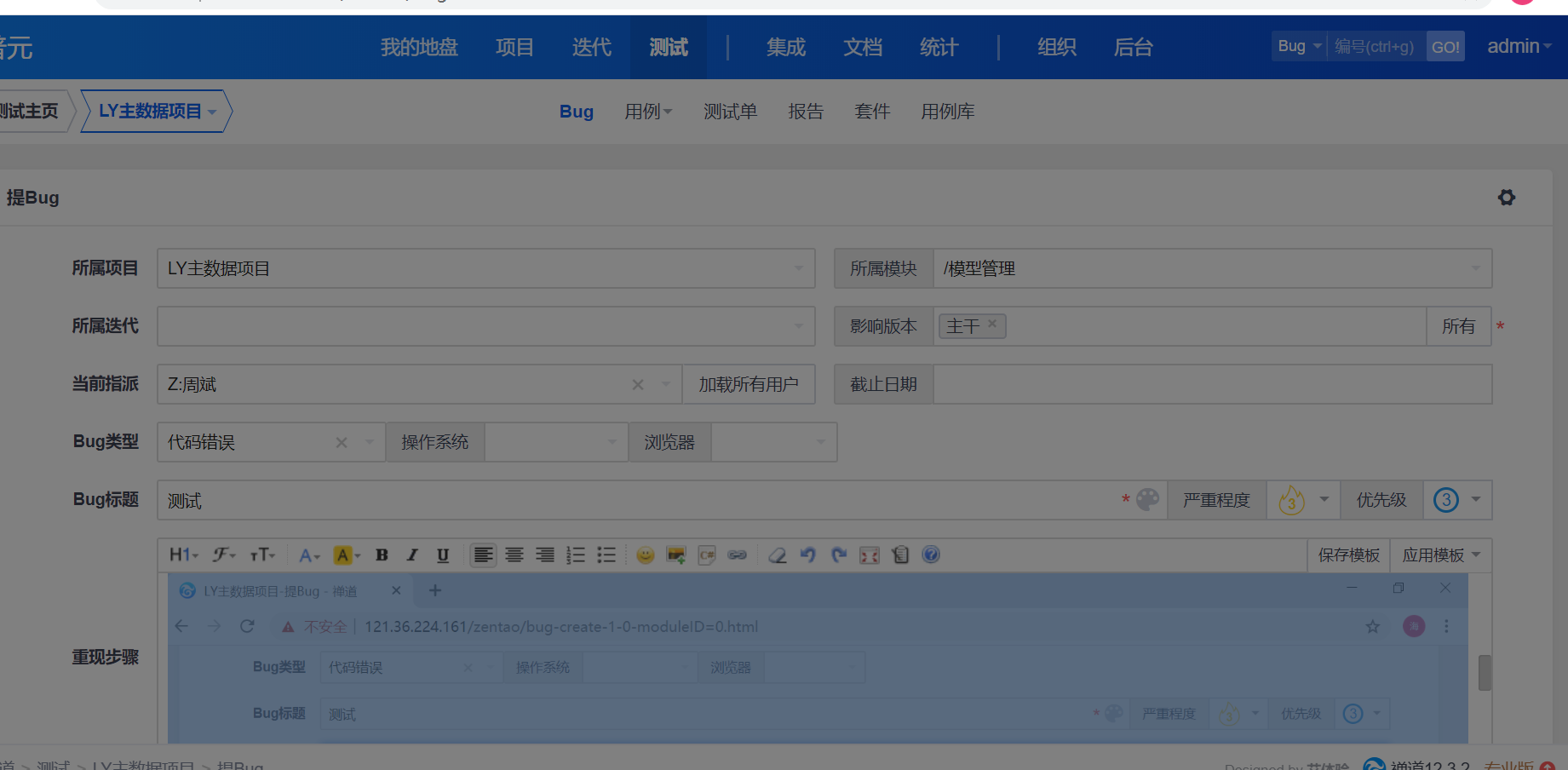This screenshot has height=770, width=1568.
Task: Click the 保存模板 button
Action: 1348,555
